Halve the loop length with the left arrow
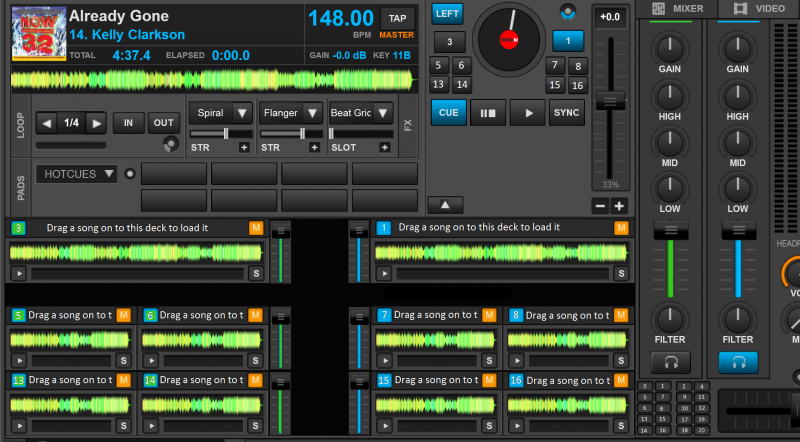Image resolution: width=800 pixels, height=442 pixels. (x=46, y=123)
